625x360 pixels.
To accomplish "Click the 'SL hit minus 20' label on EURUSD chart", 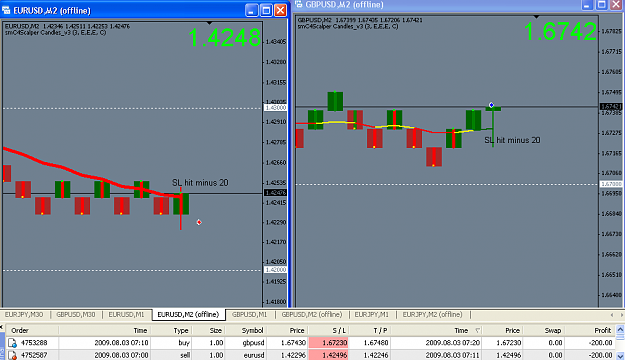I will point(200,183).
